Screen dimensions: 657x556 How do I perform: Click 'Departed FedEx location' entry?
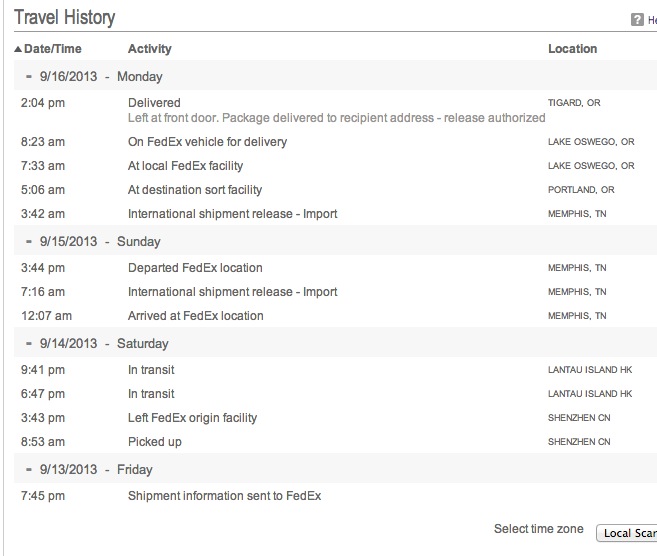point(195,268)
